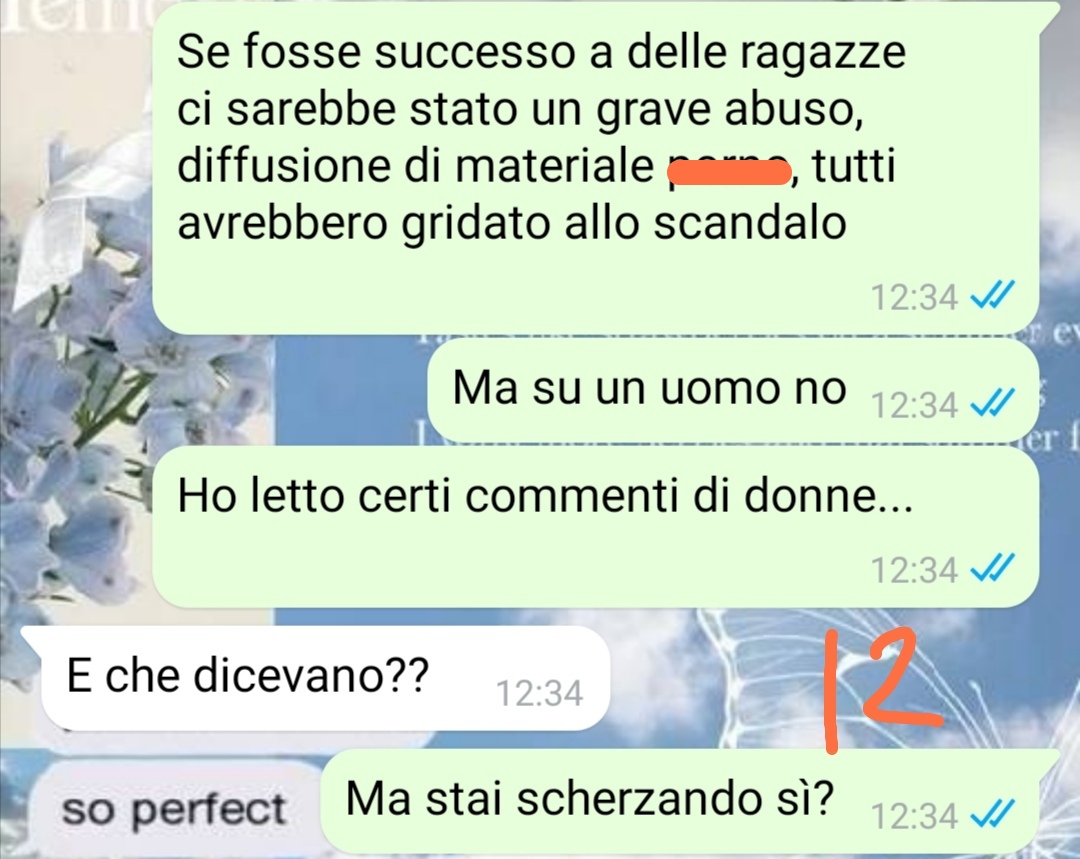The image size is (1080, 859).
Task: Click the blue double-check on the first message
Action: pos(992,296)
